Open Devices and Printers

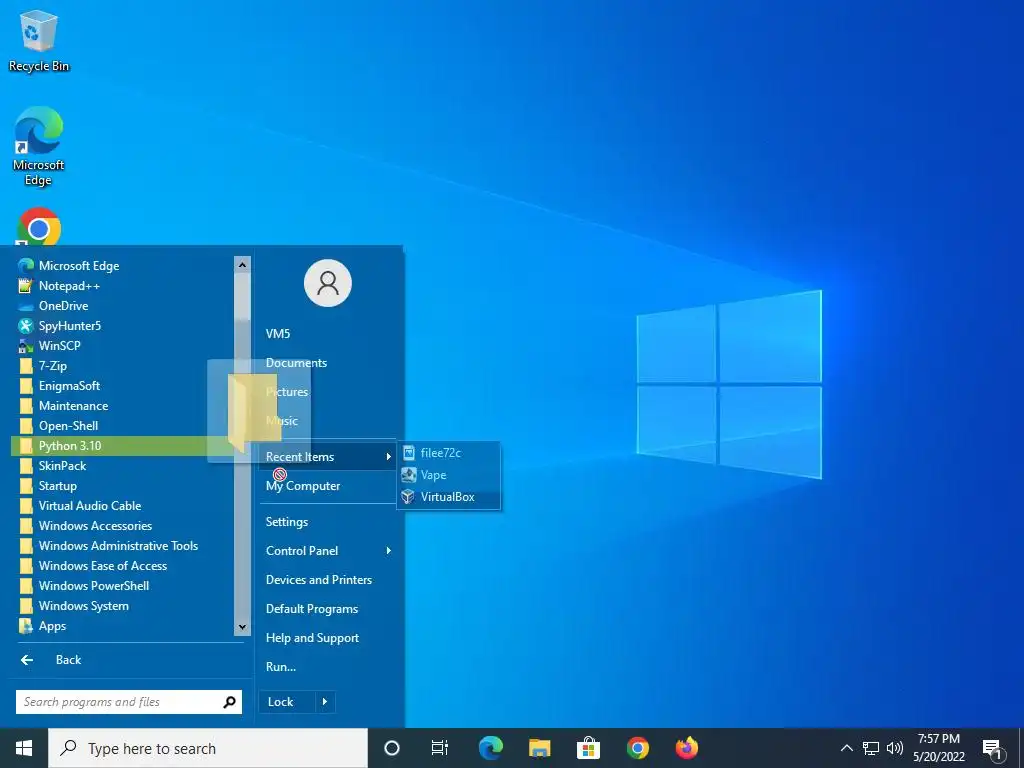click(319, 580)
